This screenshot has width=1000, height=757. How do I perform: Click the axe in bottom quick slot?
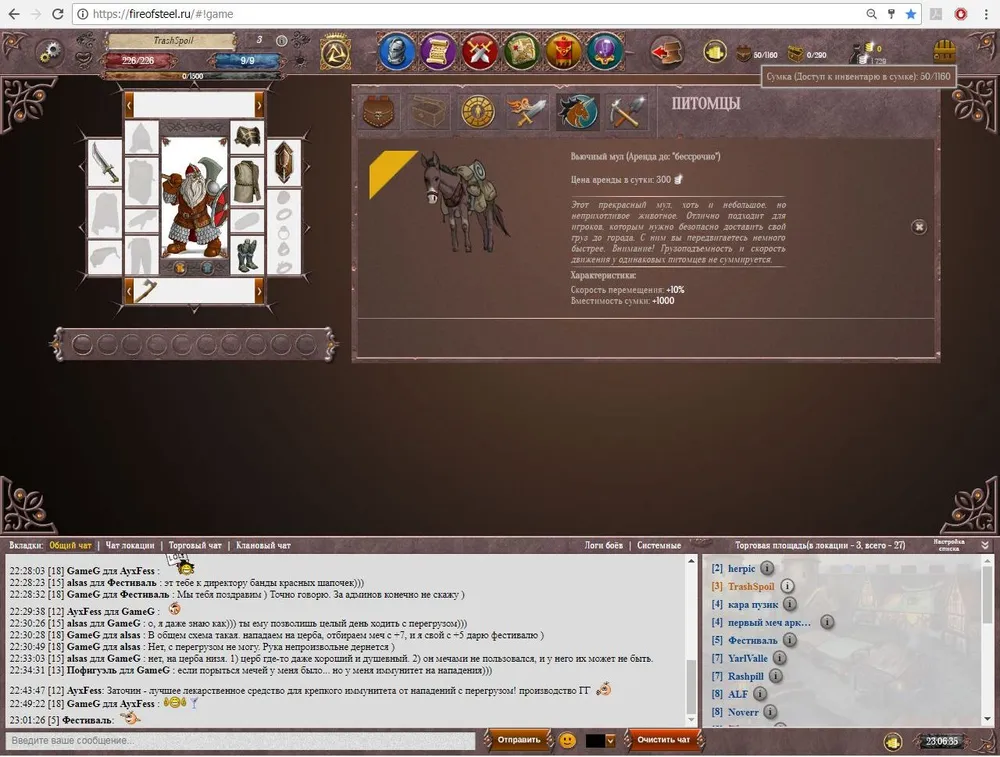[145, 291]
